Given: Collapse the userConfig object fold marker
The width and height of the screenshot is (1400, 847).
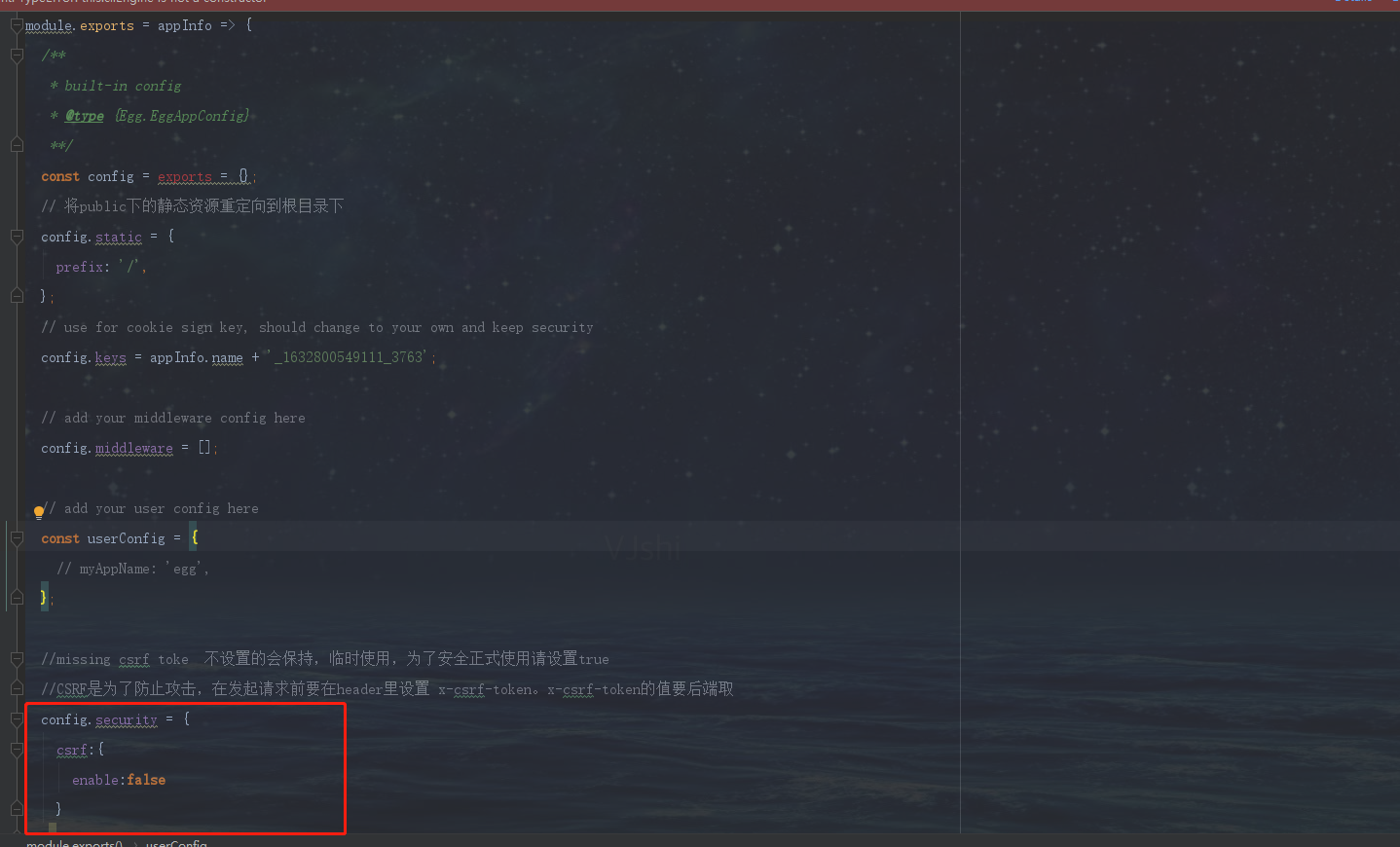Looking at the screenshot, I should (17, 538).
